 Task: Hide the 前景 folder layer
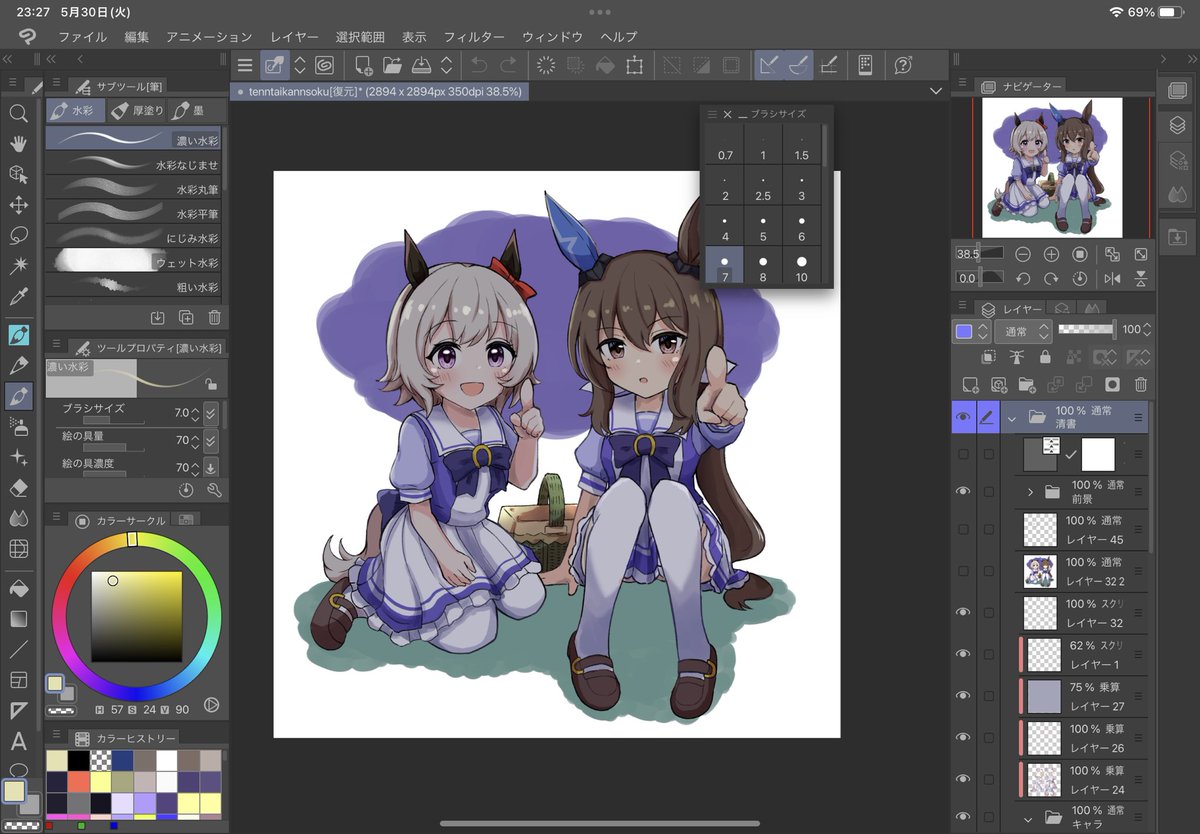pyautogui.click(x=963, y=491)
